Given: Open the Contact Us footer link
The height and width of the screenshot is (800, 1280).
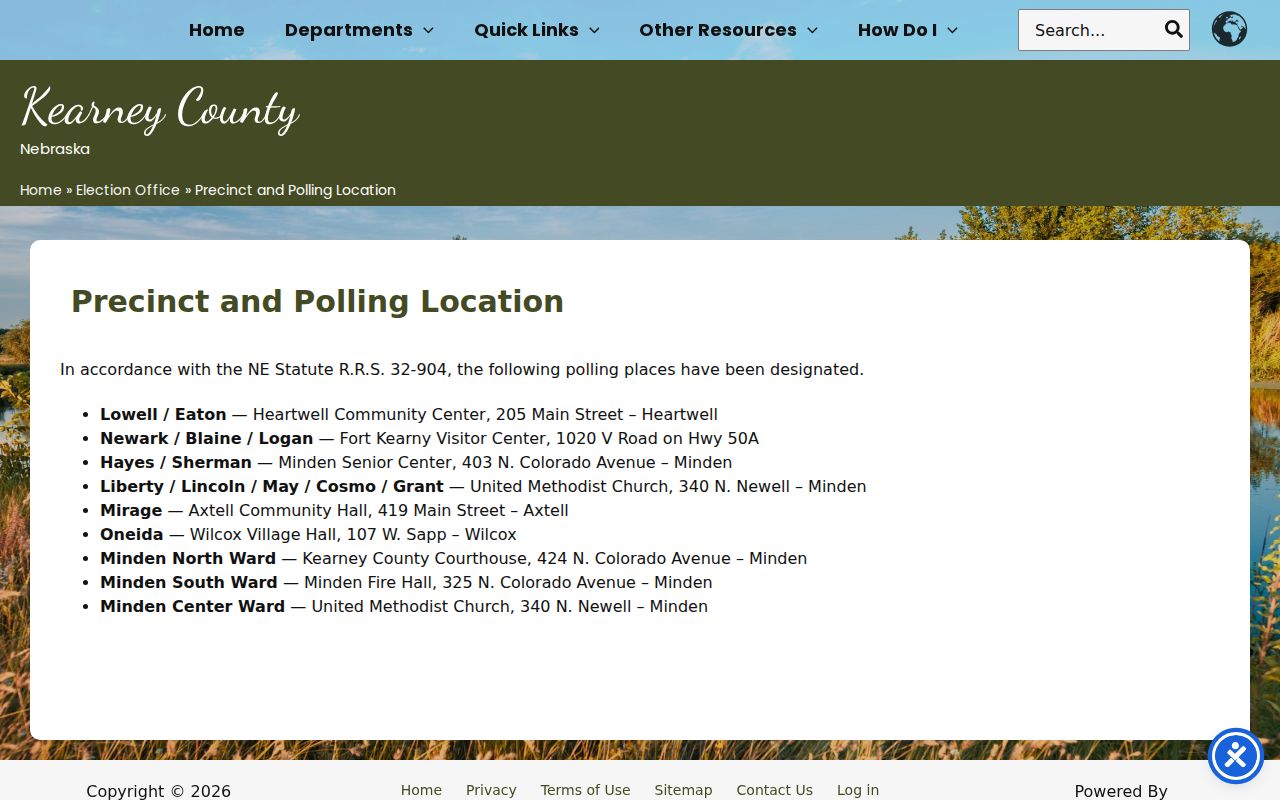Looking at the screenshot, I should (774, 790).
